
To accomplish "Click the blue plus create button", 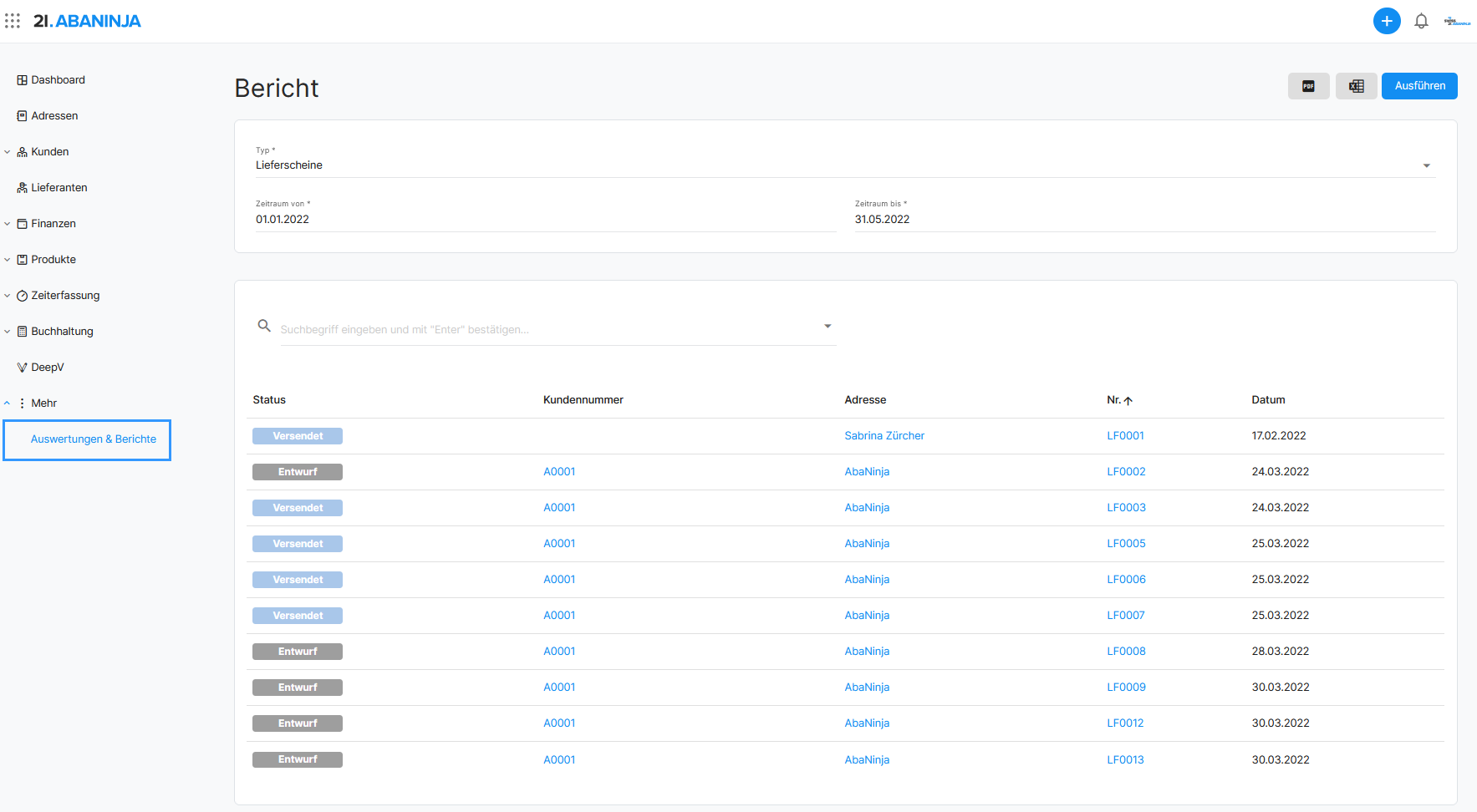I will click(1387, 21).
